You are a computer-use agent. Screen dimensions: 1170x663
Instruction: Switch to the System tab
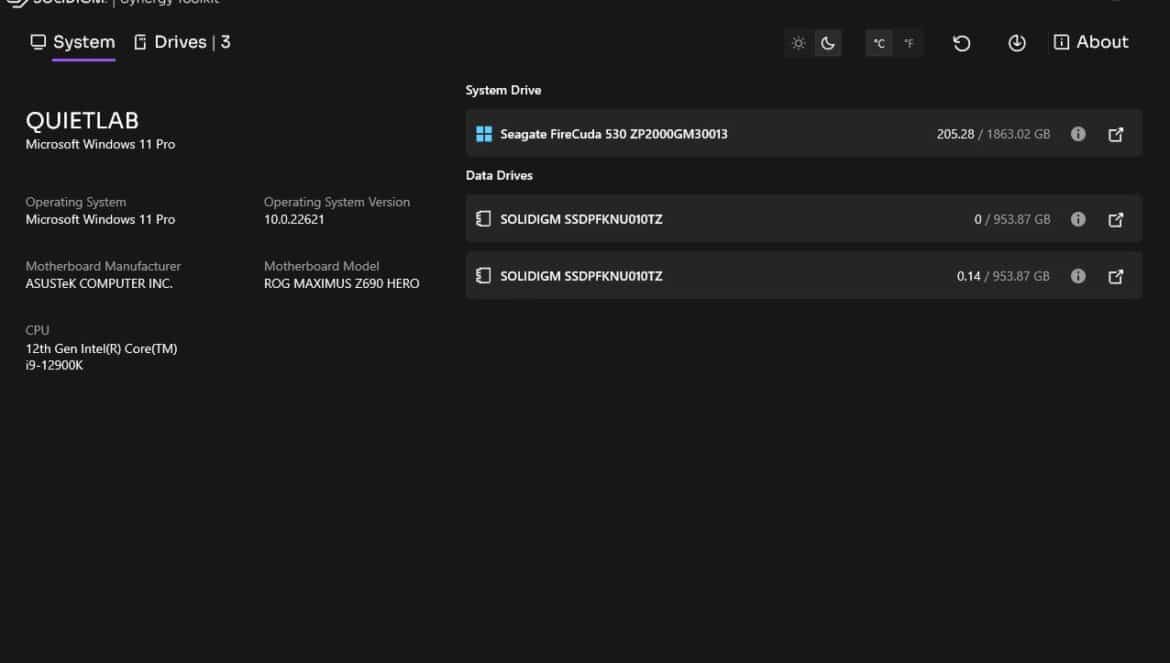click(72, 43)
